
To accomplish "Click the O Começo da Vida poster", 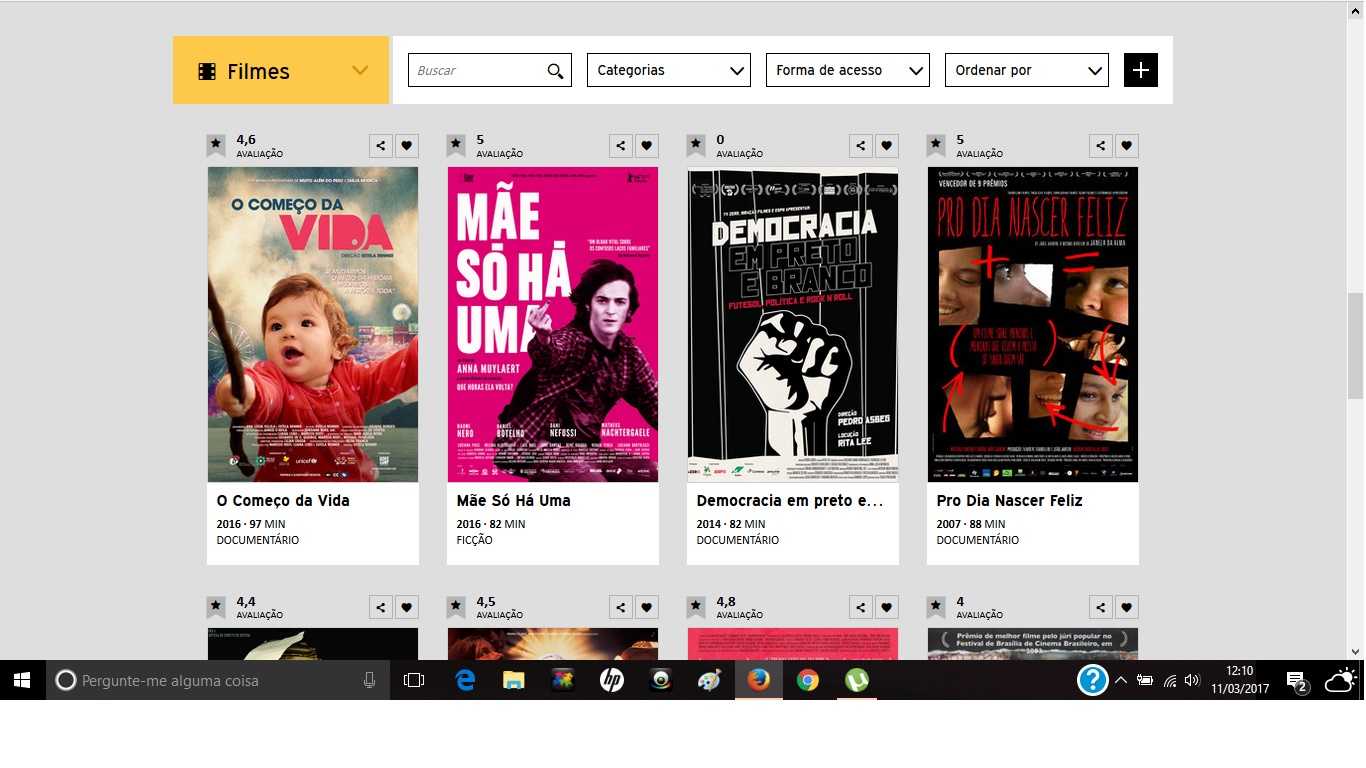I will pos(313,324).
